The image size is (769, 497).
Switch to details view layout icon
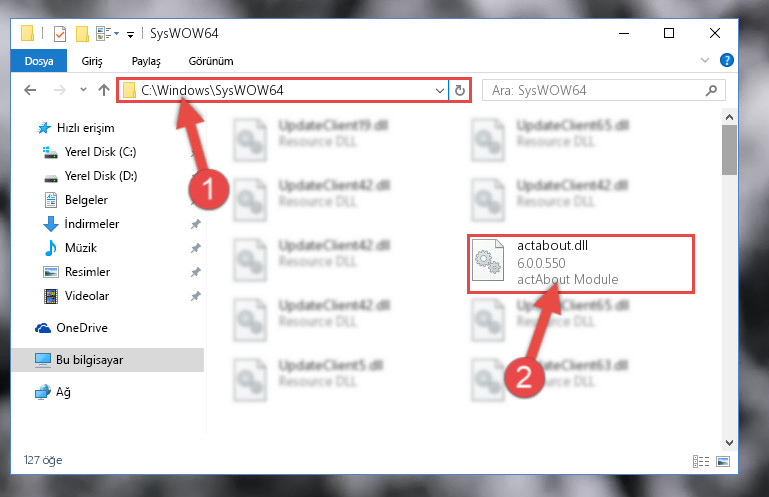[701, 461]
